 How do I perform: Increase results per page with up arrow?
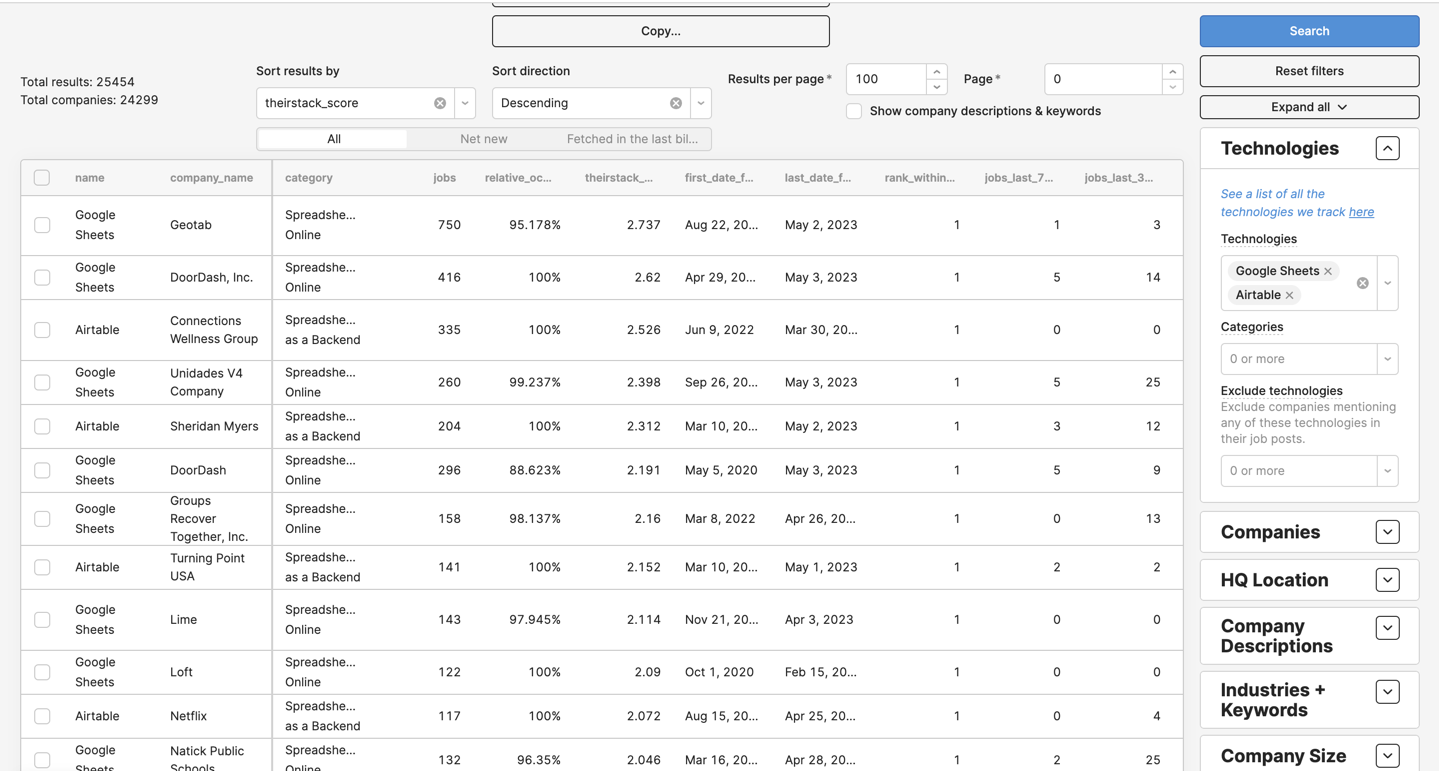coord(936,72)
